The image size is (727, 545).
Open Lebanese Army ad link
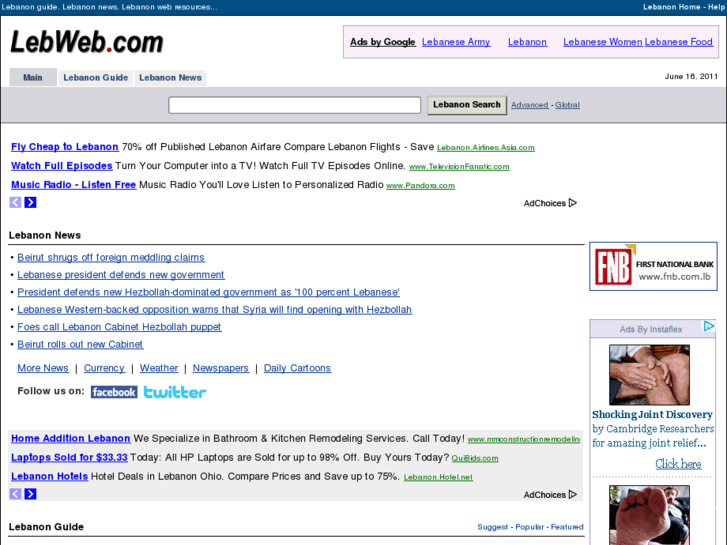coord(456,42)
